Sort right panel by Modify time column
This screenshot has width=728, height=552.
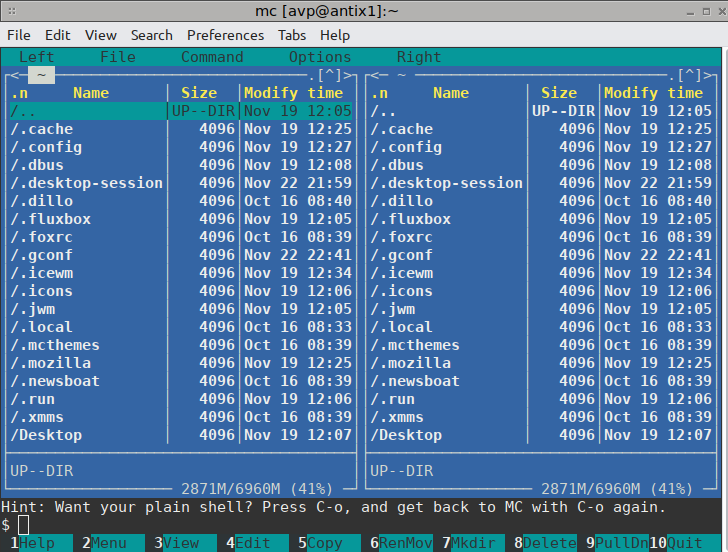tap(654, 93)
